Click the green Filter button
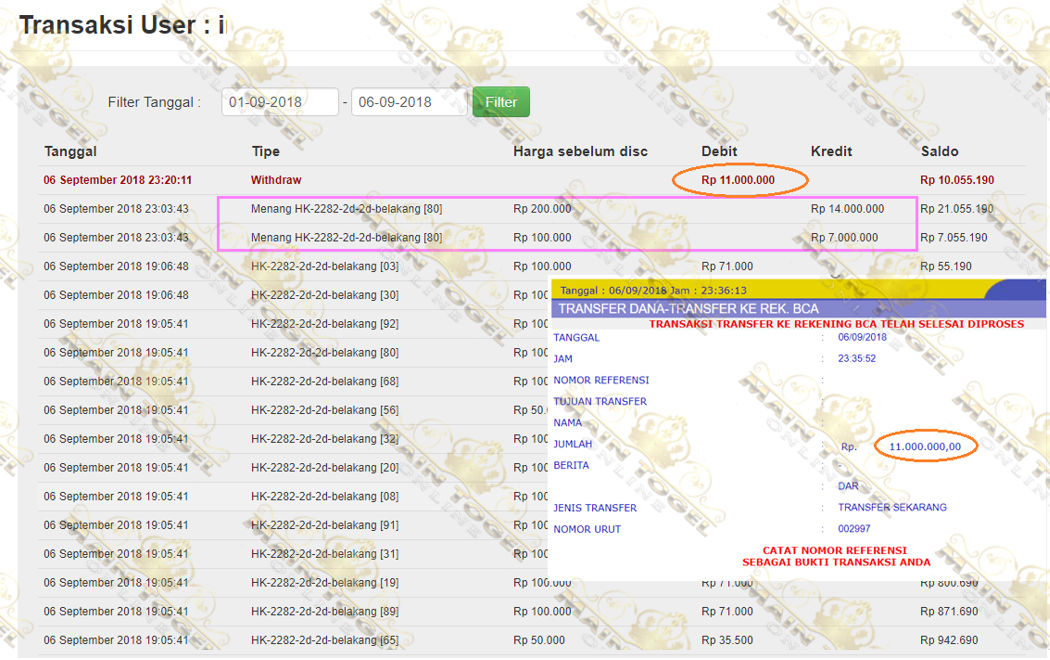 click(x=501, y=102)
